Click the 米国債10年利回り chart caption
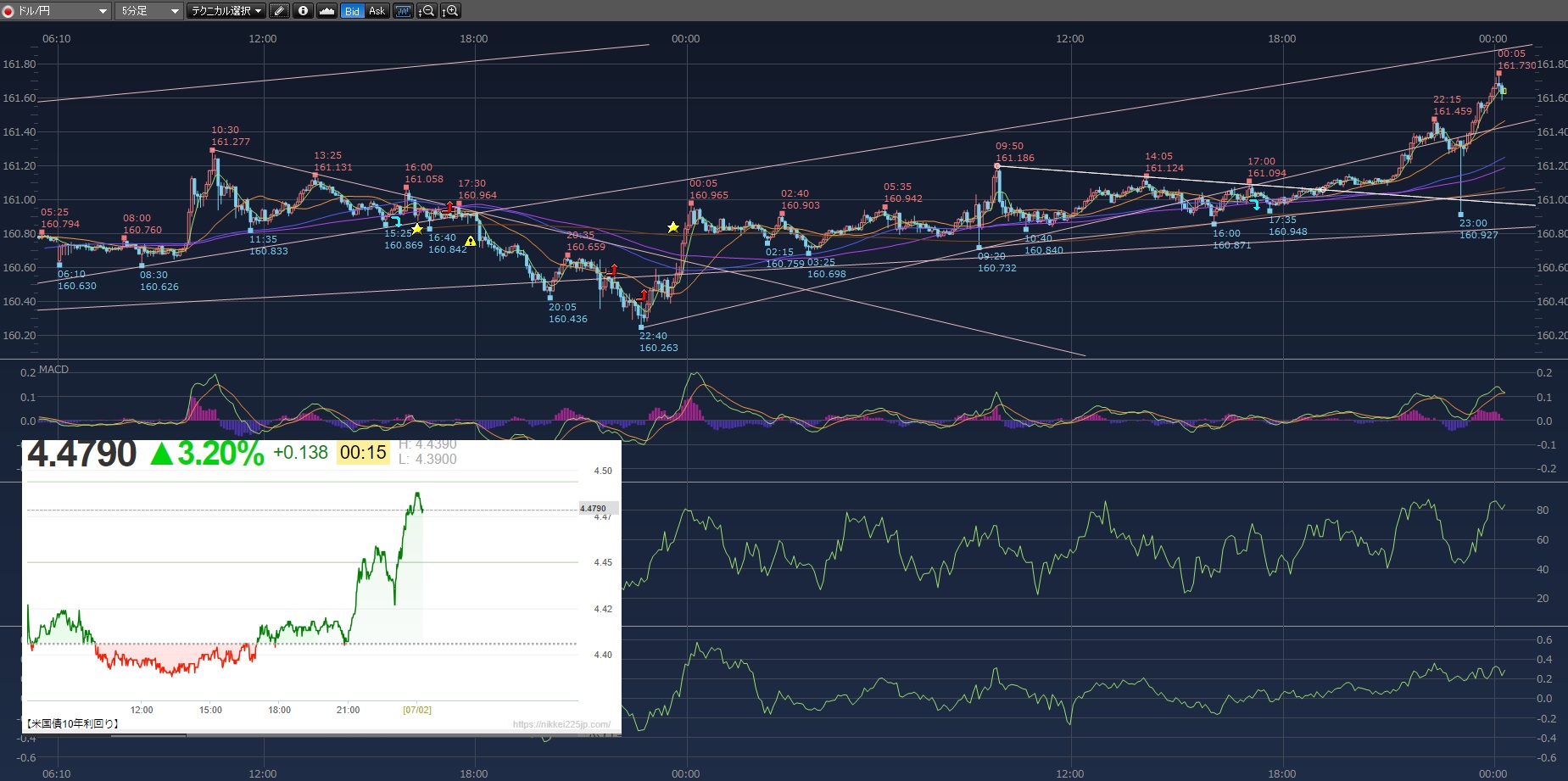Screen dimensions: 1568x781 (73, 723)
